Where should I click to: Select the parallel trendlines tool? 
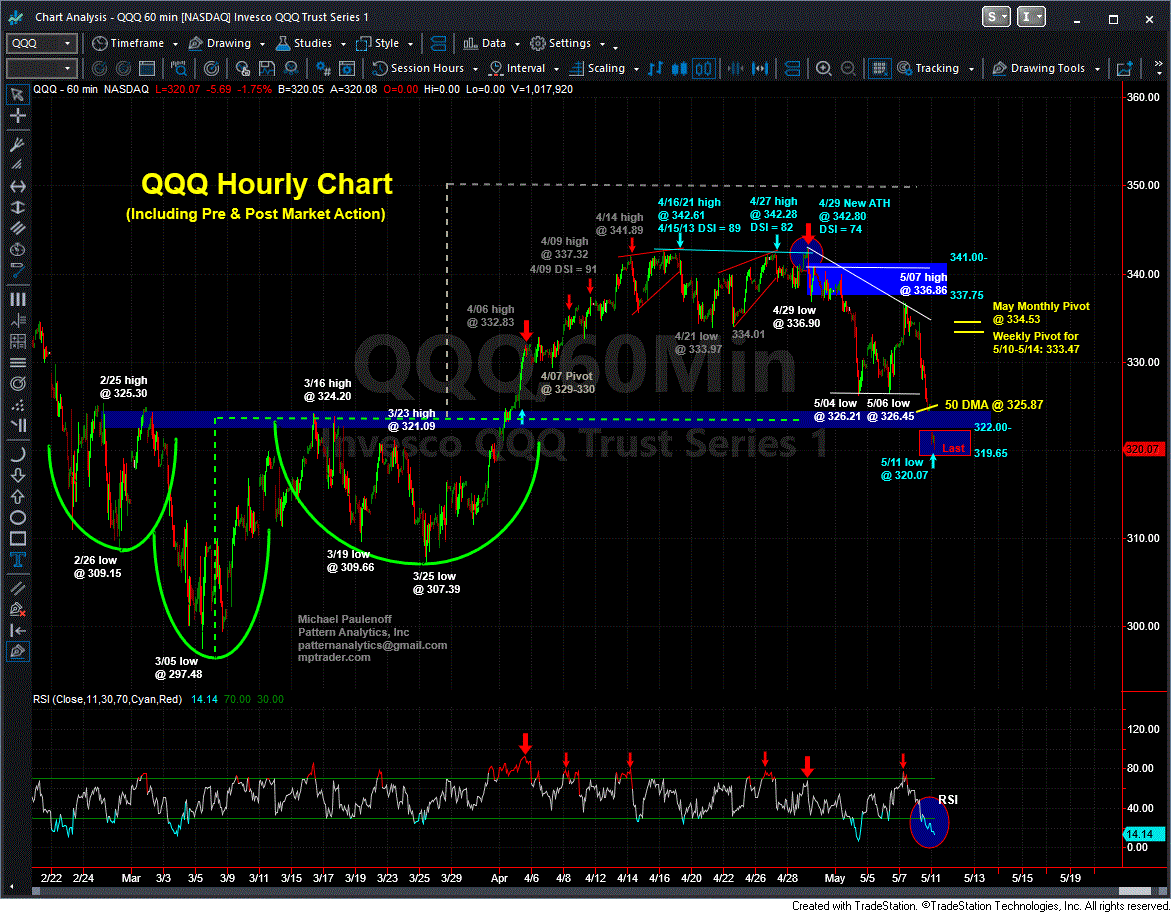coord(18,588)
